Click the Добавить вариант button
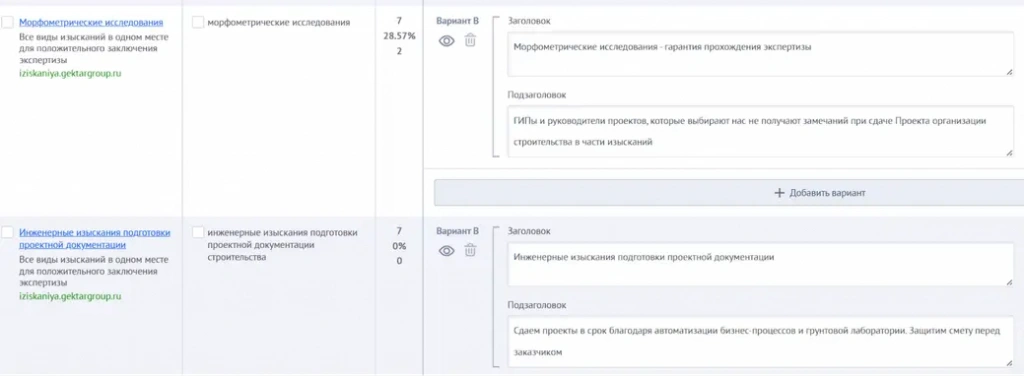The height and width of the screenshot is (376, 1024). pyautogui.click(x=729, y=193)
